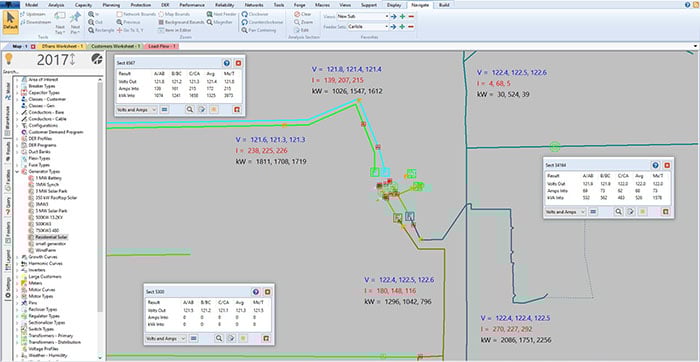Click the Voltage Profiles tree item
The image size is (700, 362).
coord(43,349)
